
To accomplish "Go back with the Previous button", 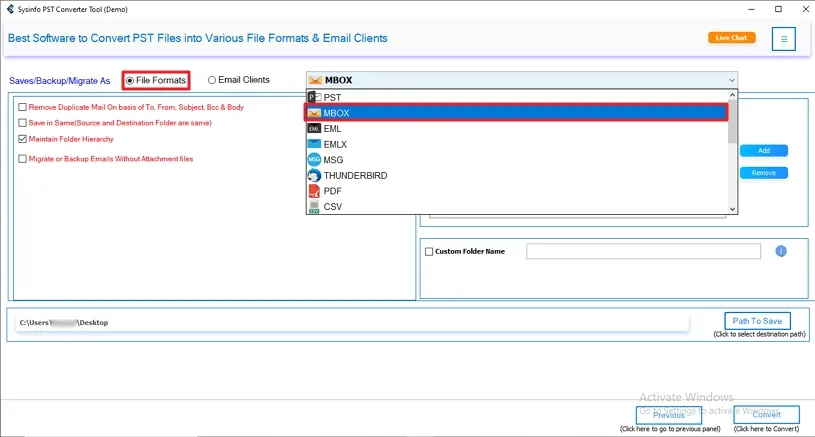I will click(x=668, y=415).
